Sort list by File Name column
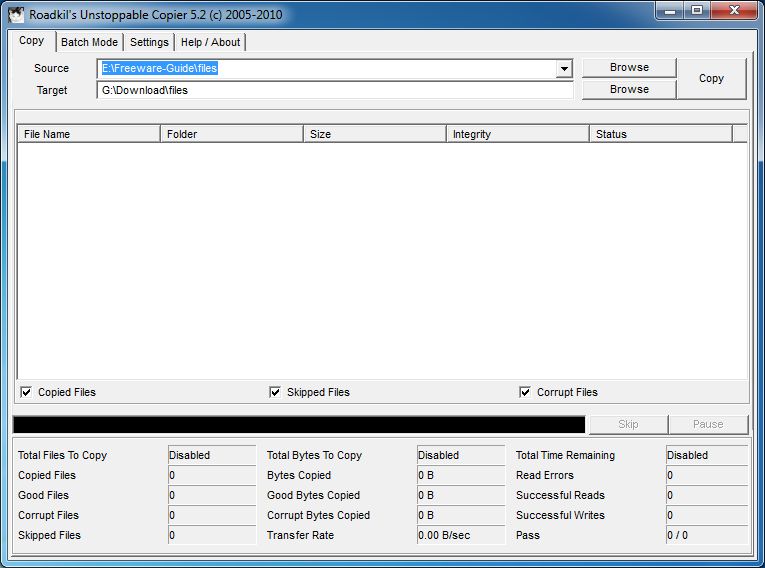765x568 pixels. [x=88, y=134]
